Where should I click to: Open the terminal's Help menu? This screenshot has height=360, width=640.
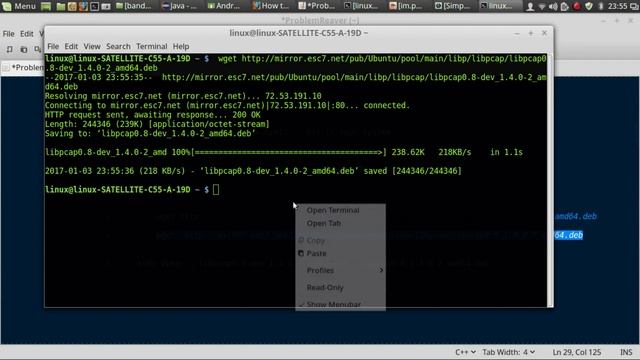[181, 46]
